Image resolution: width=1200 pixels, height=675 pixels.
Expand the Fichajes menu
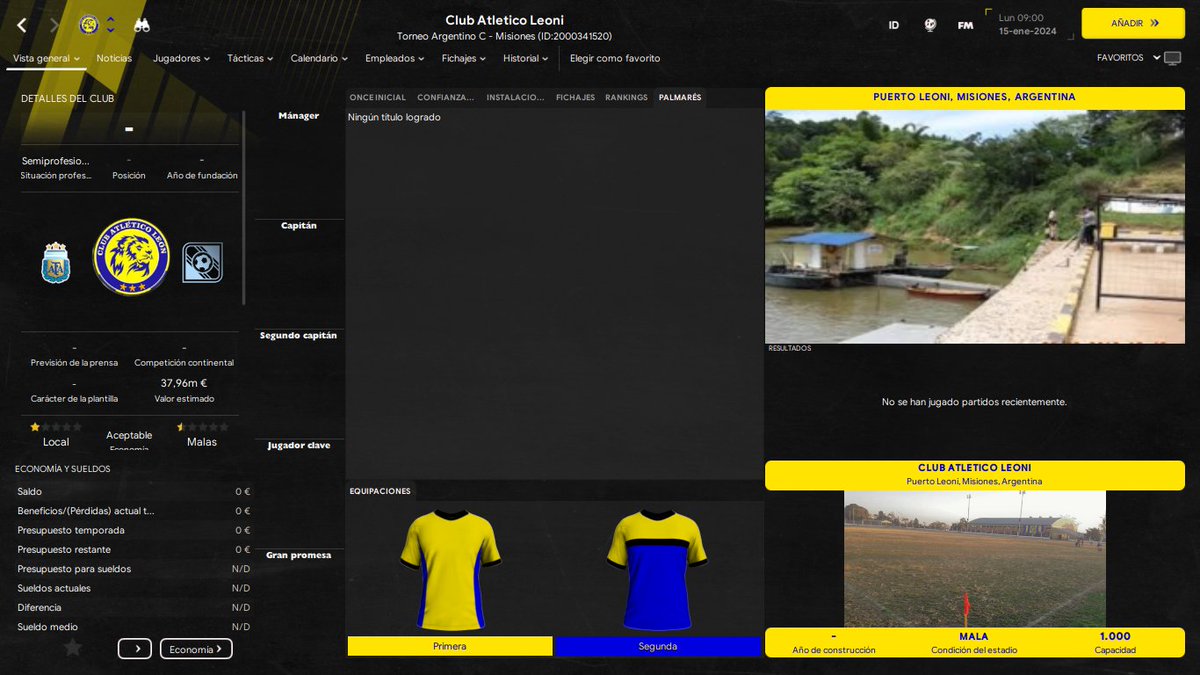pyautogui.click(x=464, y=58)
